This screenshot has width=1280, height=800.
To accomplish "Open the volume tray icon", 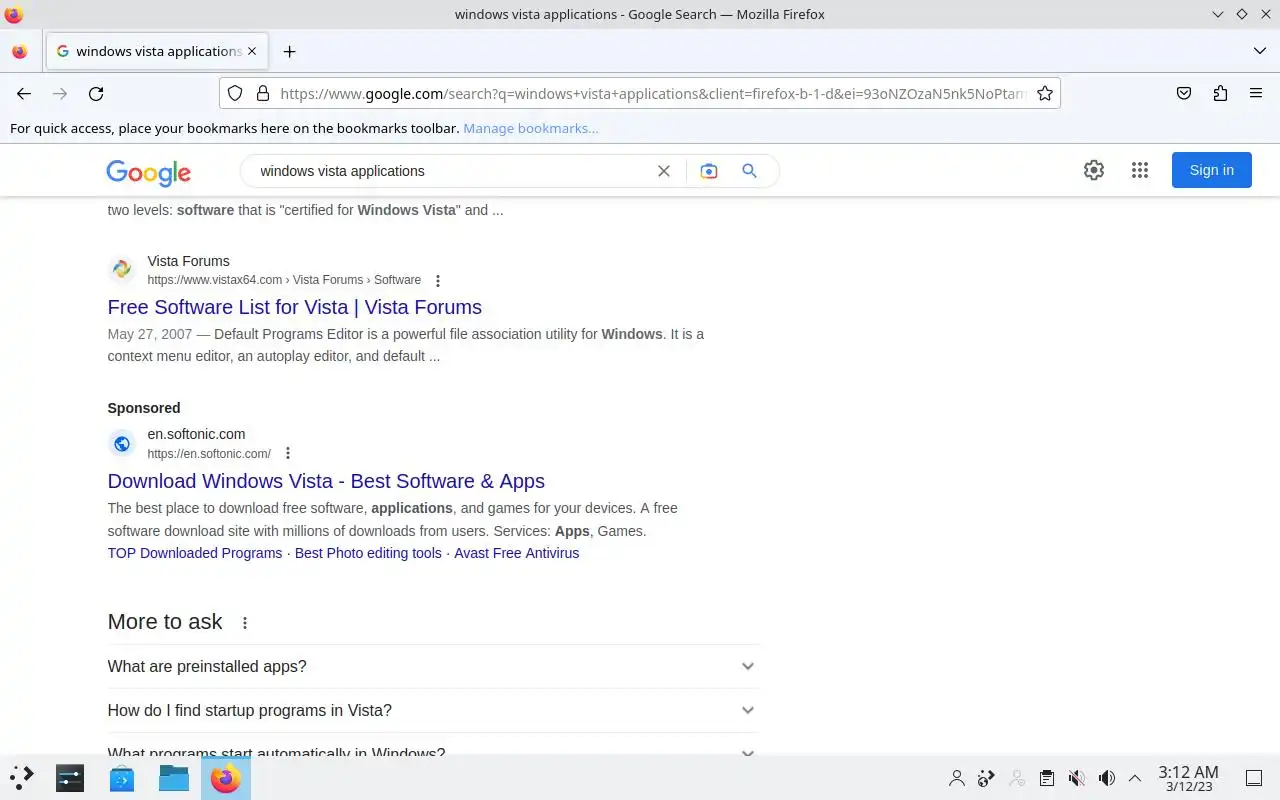I will pyautogui.click(x=1106, y=778).
